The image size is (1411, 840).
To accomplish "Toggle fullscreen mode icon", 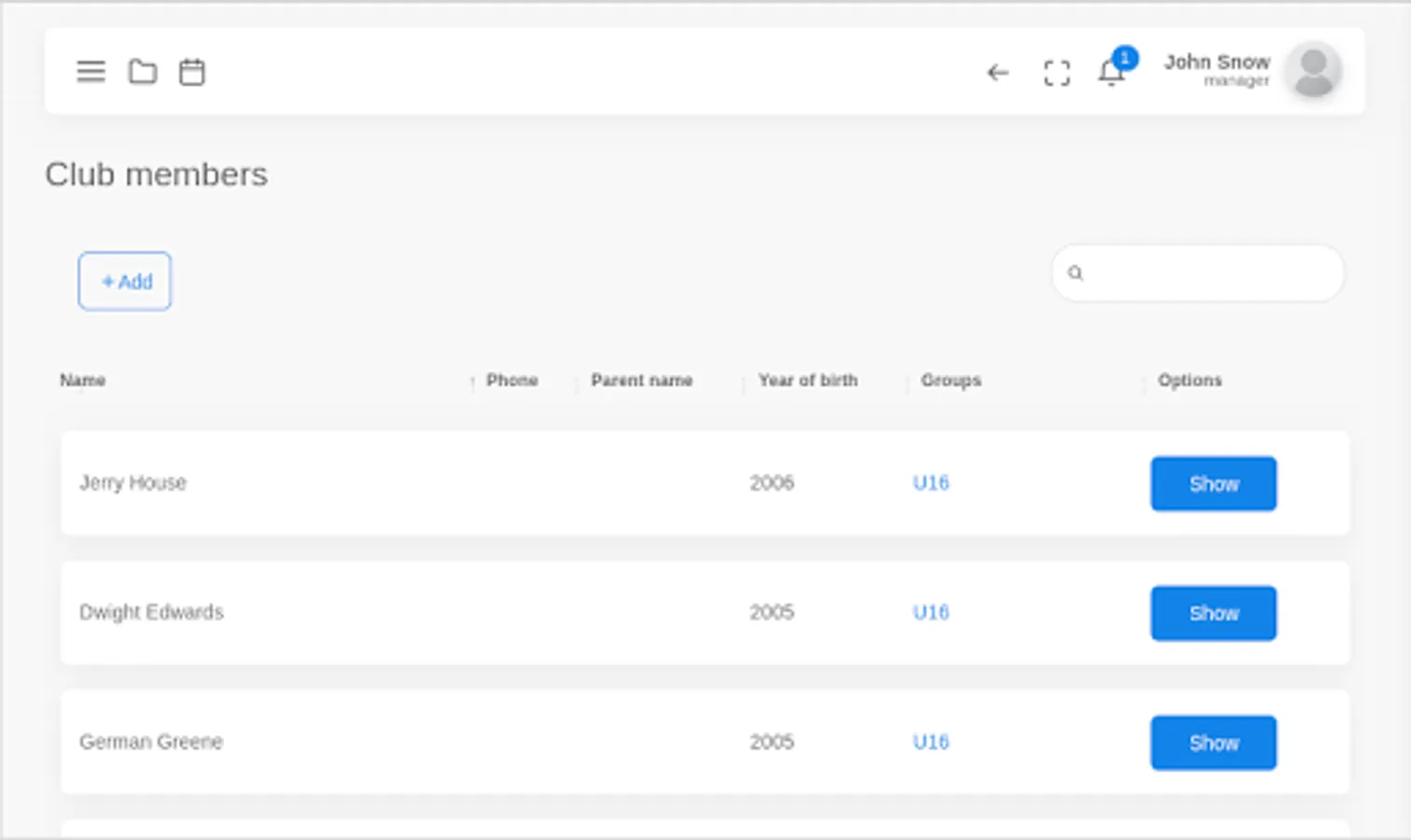I will [1056, 73].
